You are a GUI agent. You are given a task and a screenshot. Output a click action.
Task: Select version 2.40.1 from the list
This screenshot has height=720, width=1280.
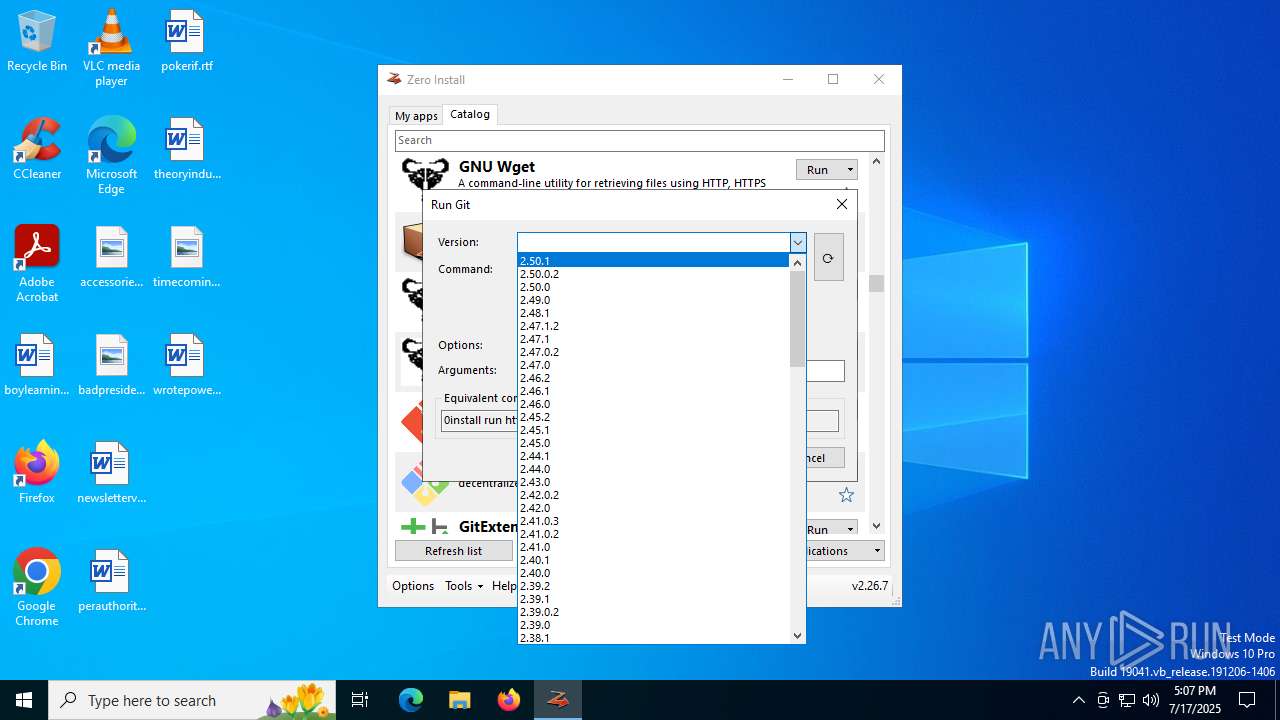(654, 560)
